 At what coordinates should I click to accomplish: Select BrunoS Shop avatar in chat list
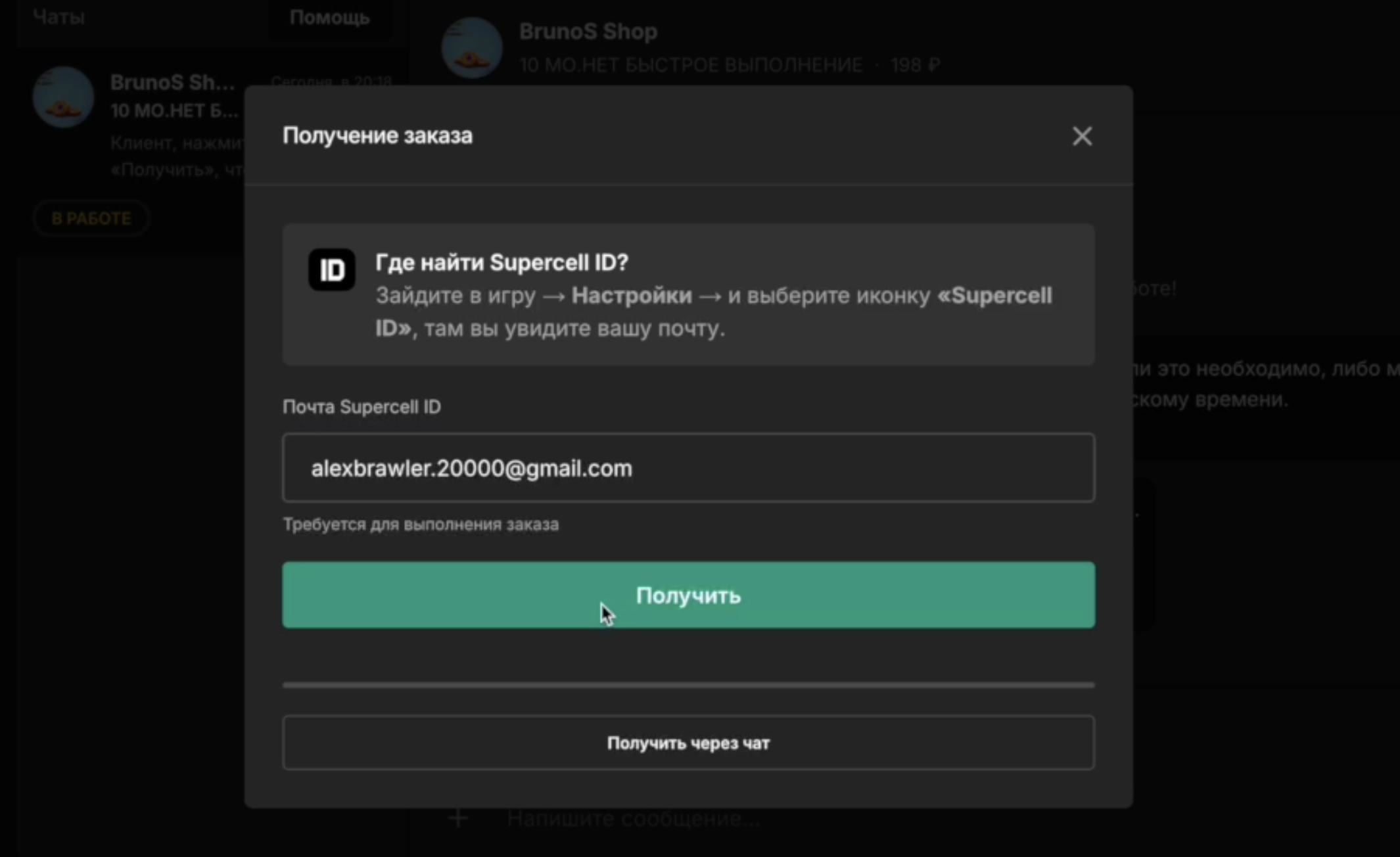click(63, 97)
